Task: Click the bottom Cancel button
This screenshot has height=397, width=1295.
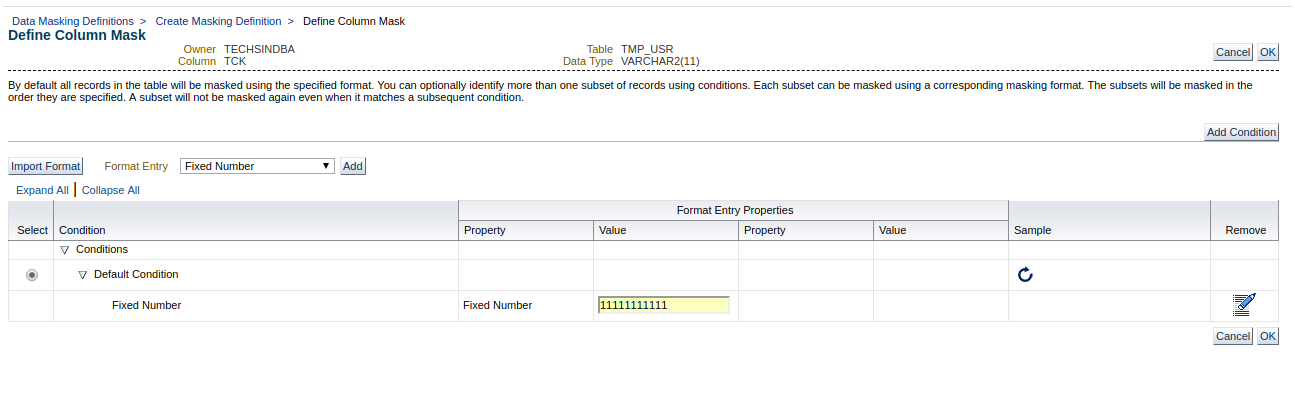Action: [x=1232, y=336]
